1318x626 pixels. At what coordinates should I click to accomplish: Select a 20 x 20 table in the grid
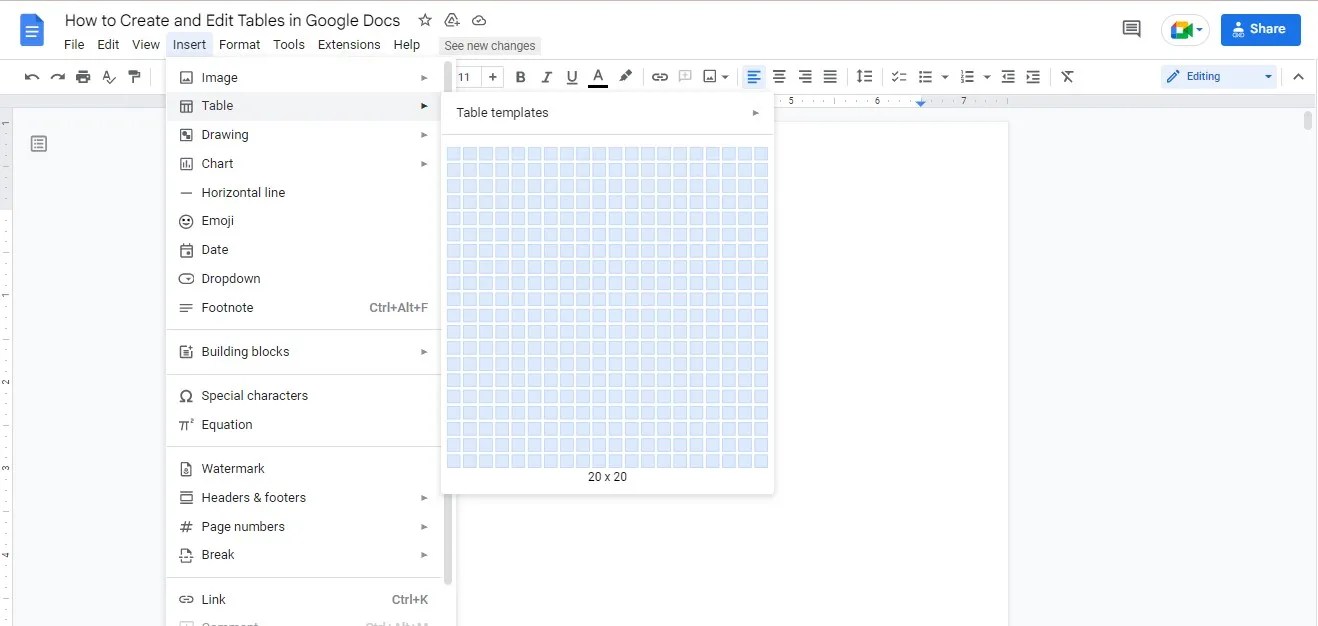pyautogui.click(x=762, y=460)
